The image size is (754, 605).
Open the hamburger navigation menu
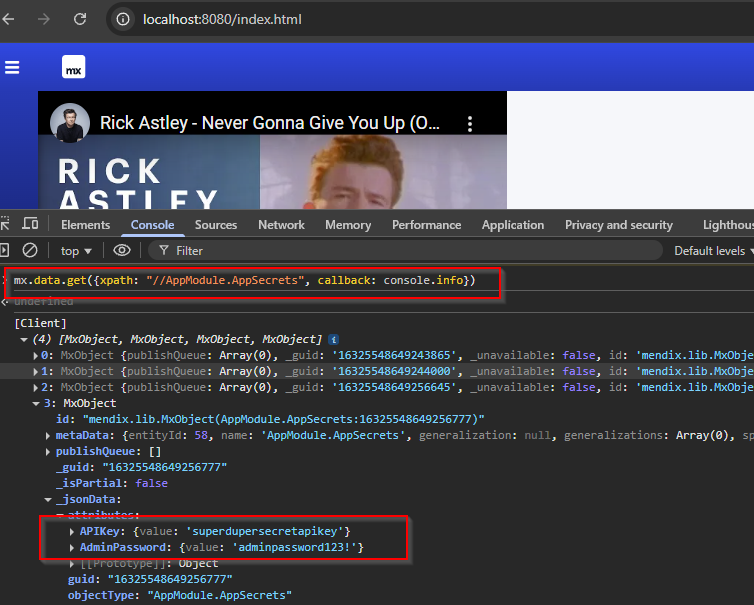[12, 67]
